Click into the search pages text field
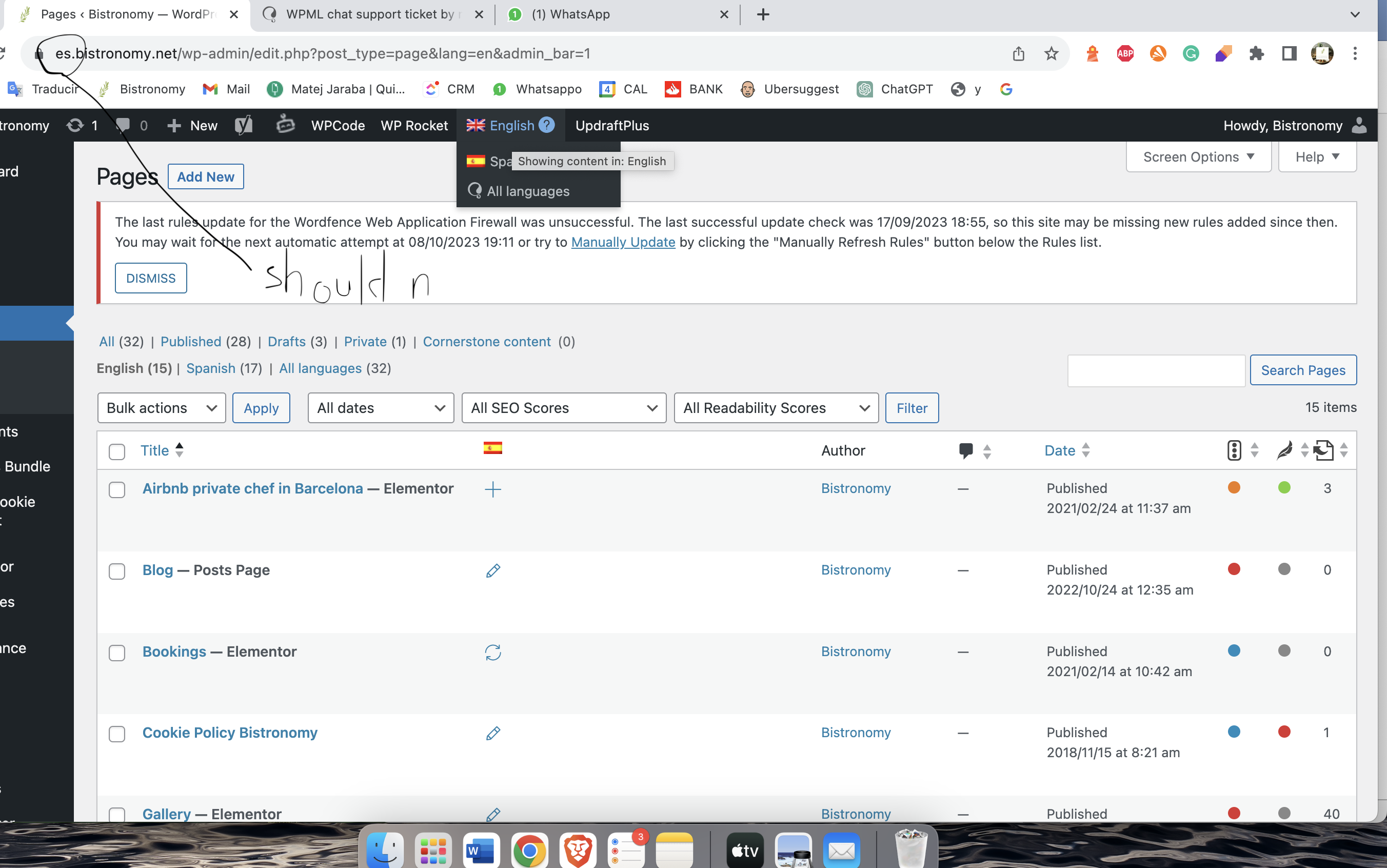1387x868 pixels. [1156, 370]
